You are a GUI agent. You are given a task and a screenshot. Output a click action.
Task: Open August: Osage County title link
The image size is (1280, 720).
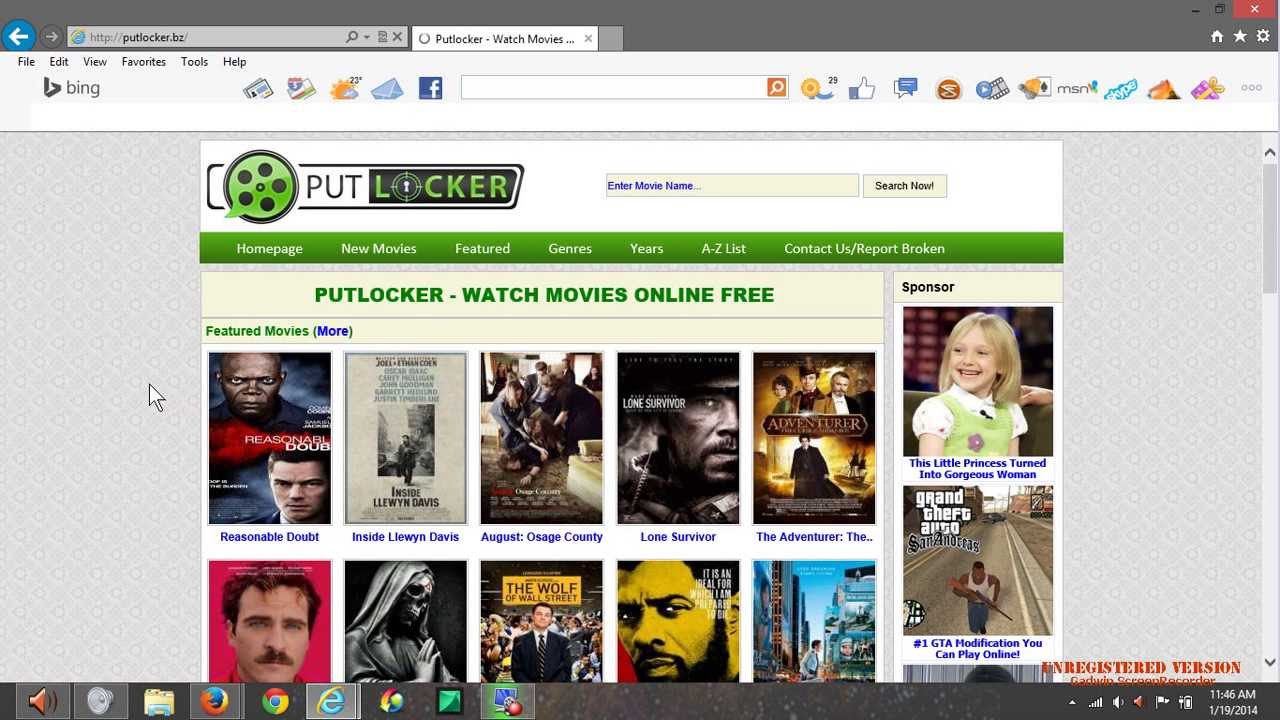[x=541, y=537]
